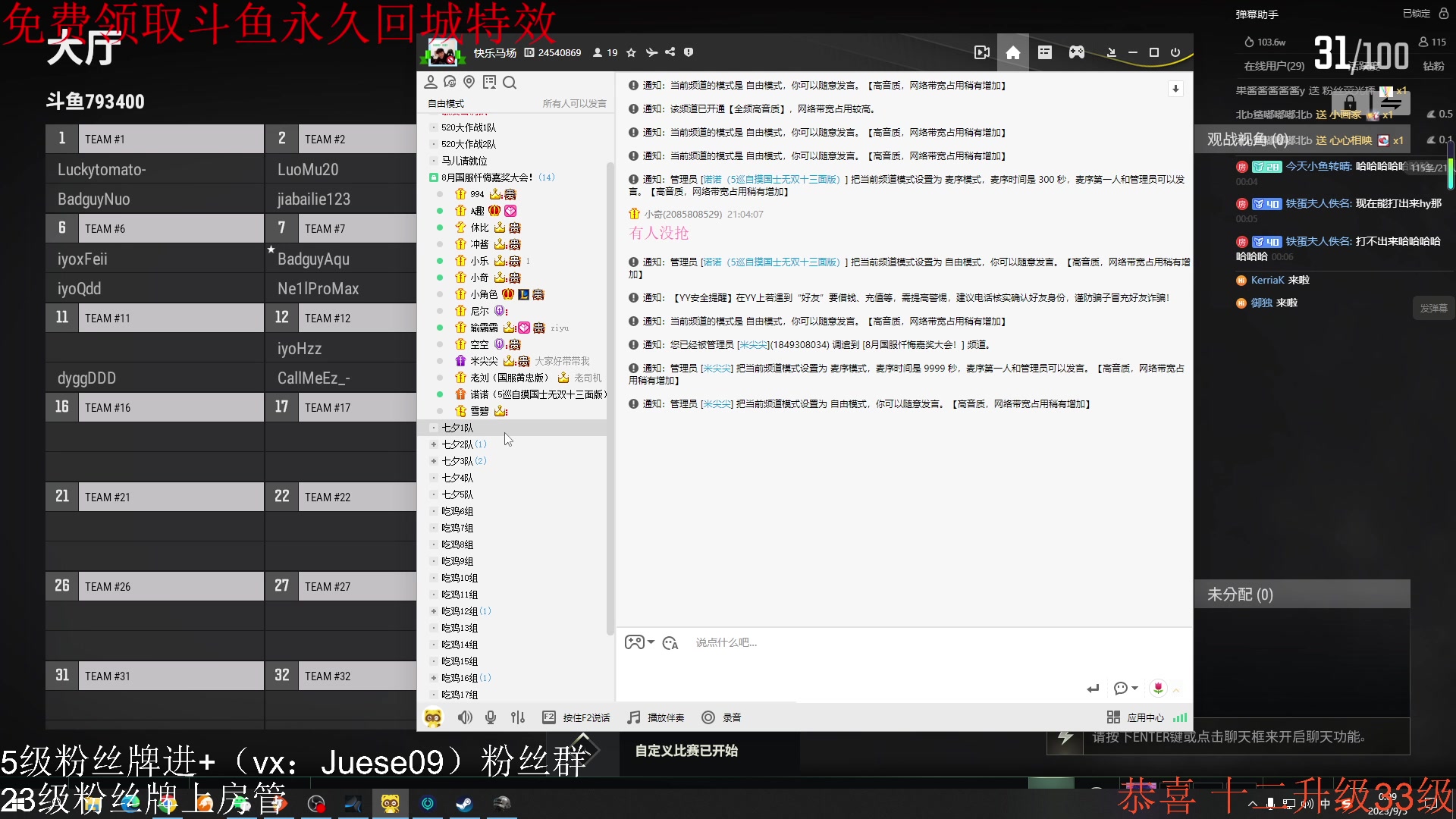Open the channel search icon

point(510,82)
